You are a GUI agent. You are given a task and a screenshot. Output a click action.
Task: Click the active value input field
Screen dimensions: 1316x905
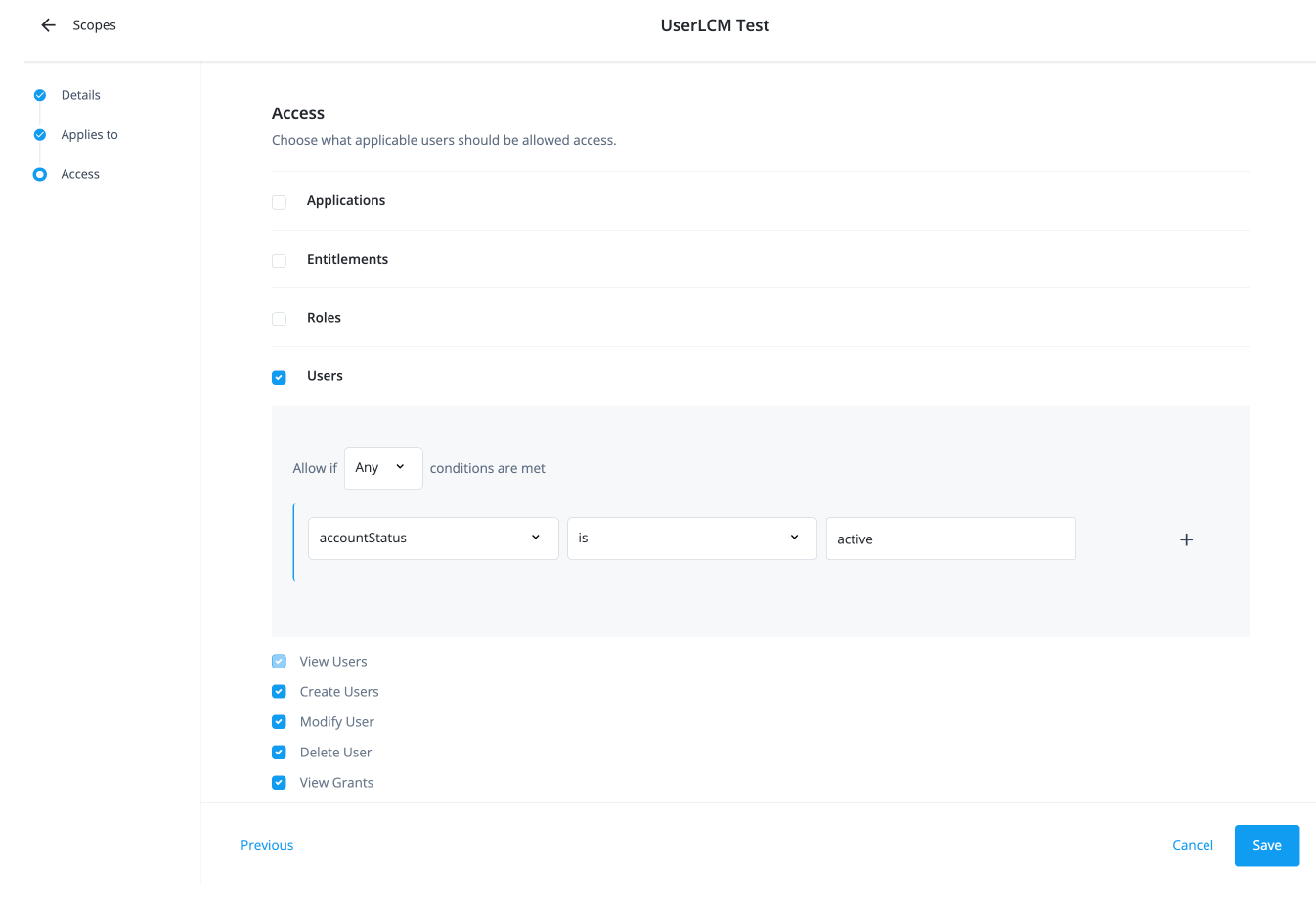949,538
